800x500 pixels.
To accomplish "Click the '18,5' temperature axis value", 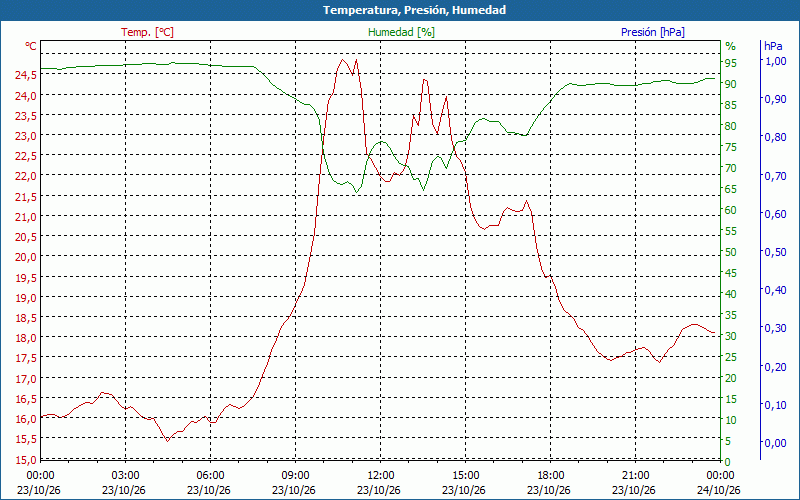I will click(26, 318).
